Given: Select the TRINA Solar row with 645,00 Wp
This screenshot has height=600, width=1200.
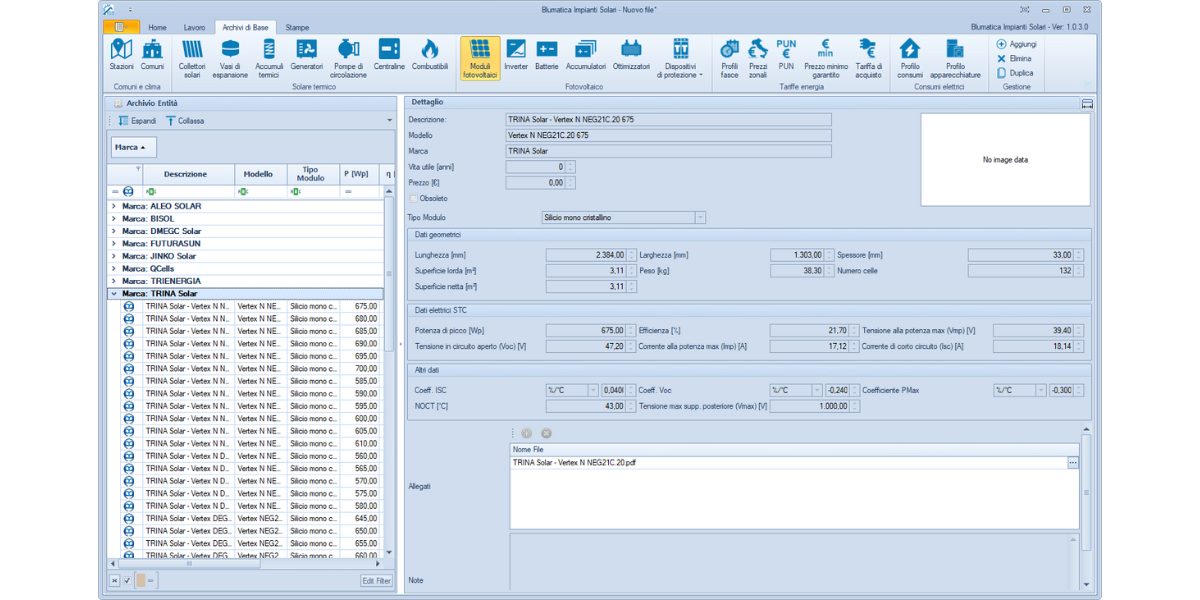Looking at the screenshot, I should point(246,519).
